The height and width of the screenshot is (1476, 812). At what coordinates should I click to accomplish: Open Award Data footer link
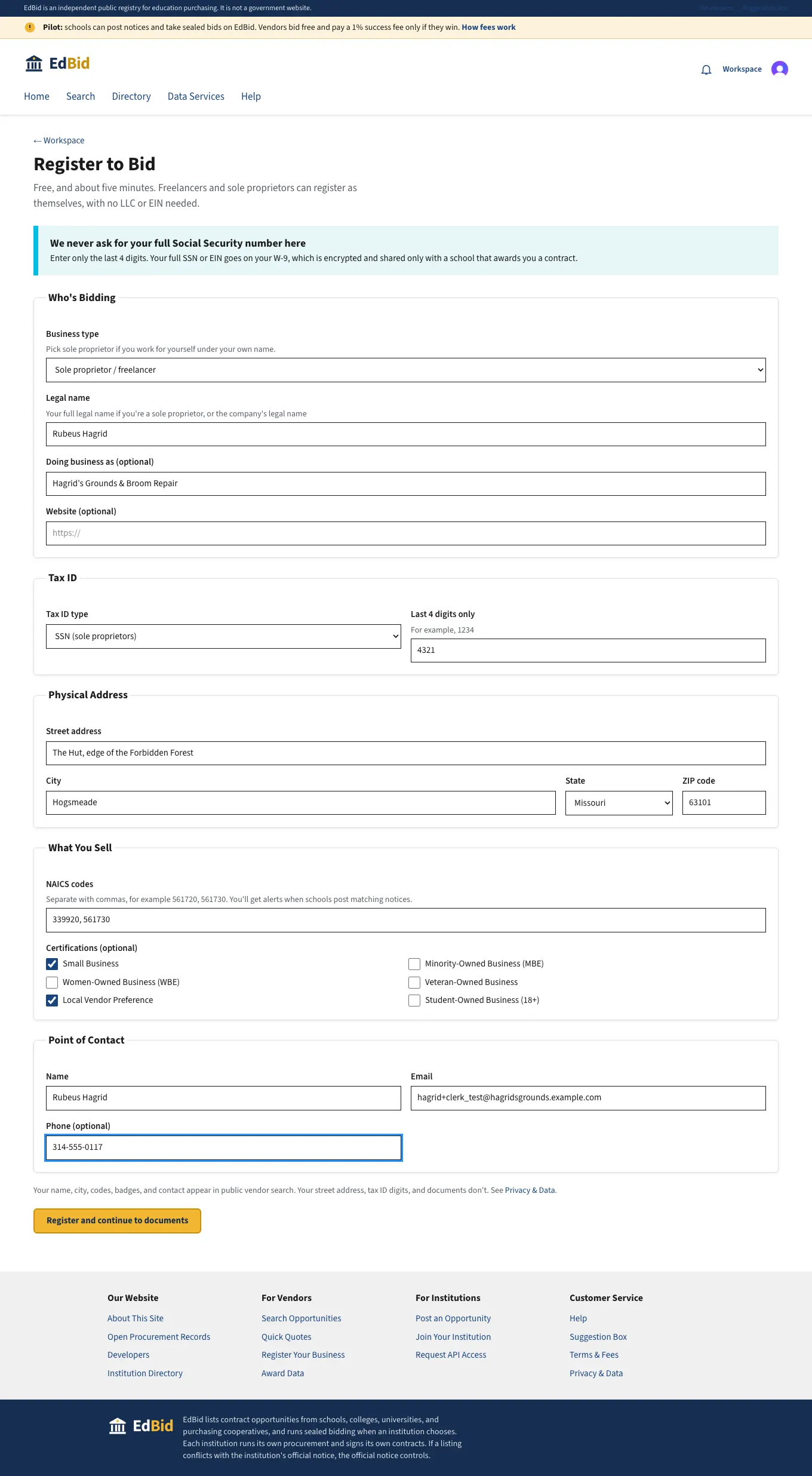pos(283,1374)
